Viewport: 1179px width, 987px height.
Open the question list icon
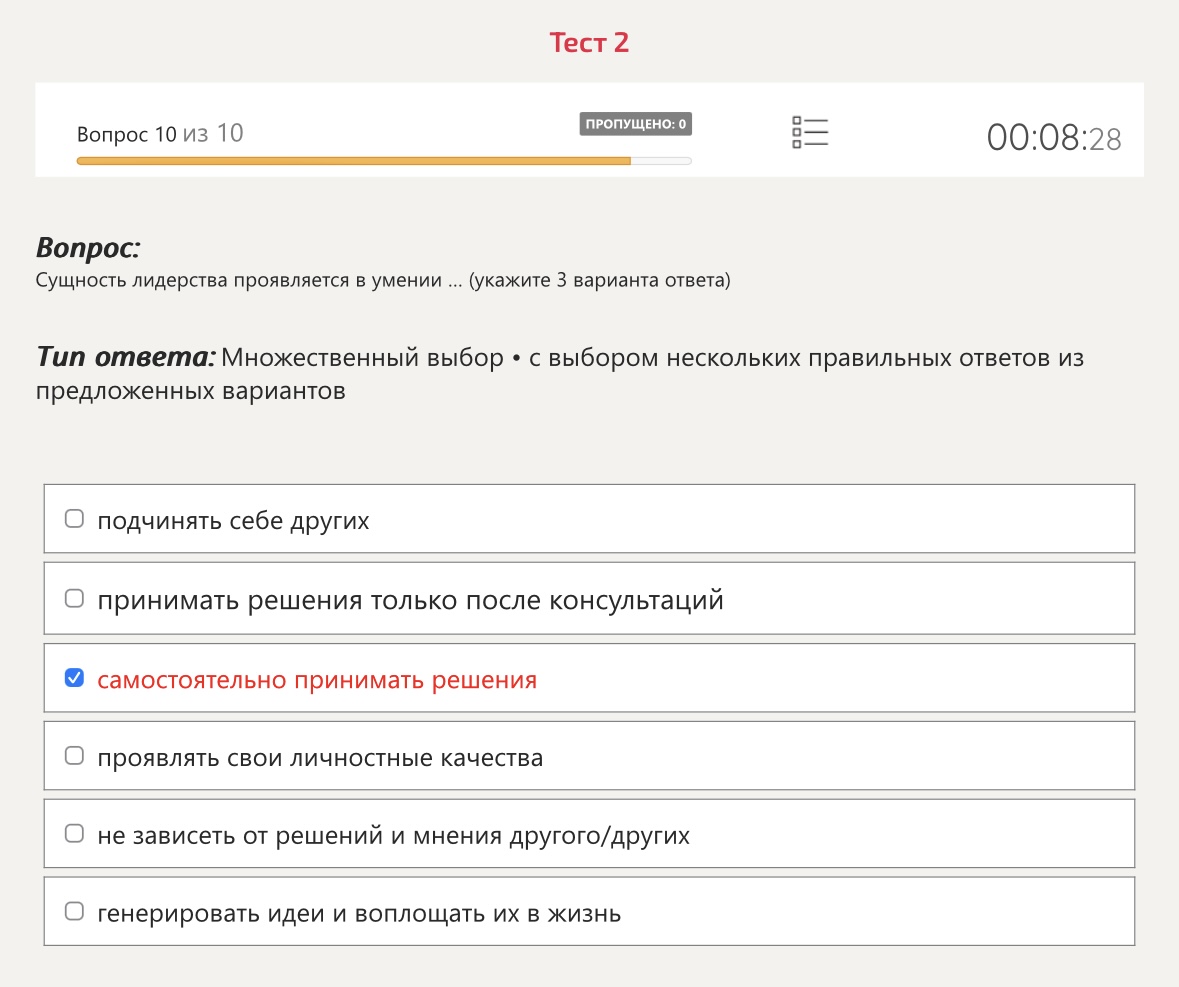coord(810,132)
